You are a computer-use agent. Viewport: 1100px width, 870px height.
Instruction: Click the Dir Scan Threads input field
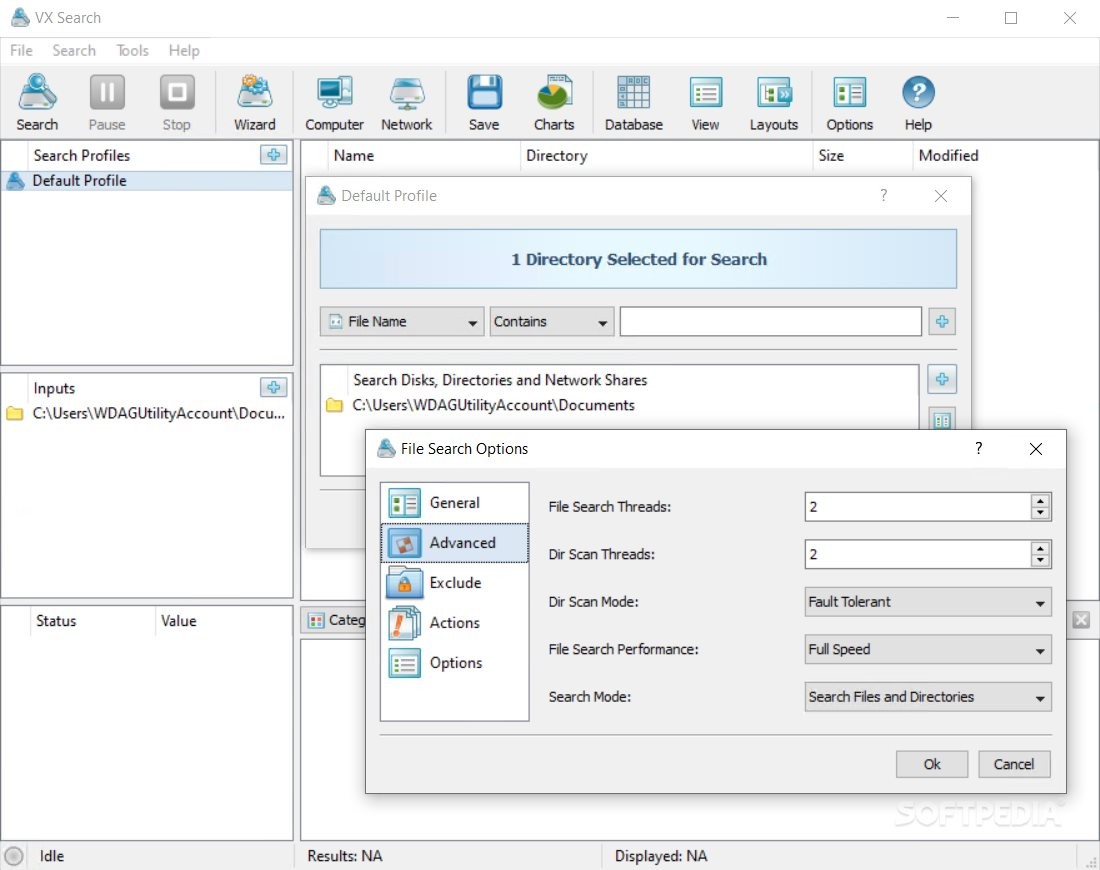(x=918, y=554)
